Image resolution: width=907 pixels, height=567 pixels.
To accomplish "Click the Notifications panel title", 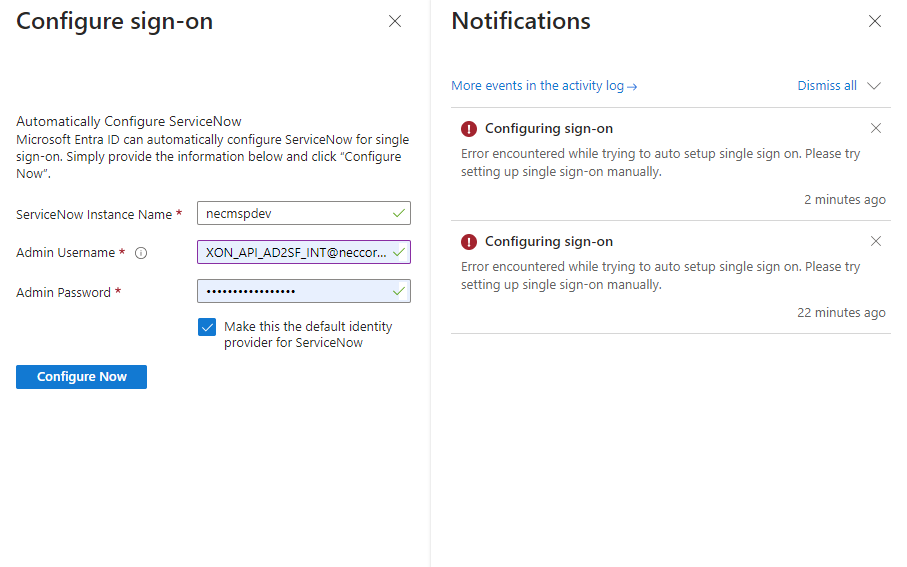I will tap(521, 21).
